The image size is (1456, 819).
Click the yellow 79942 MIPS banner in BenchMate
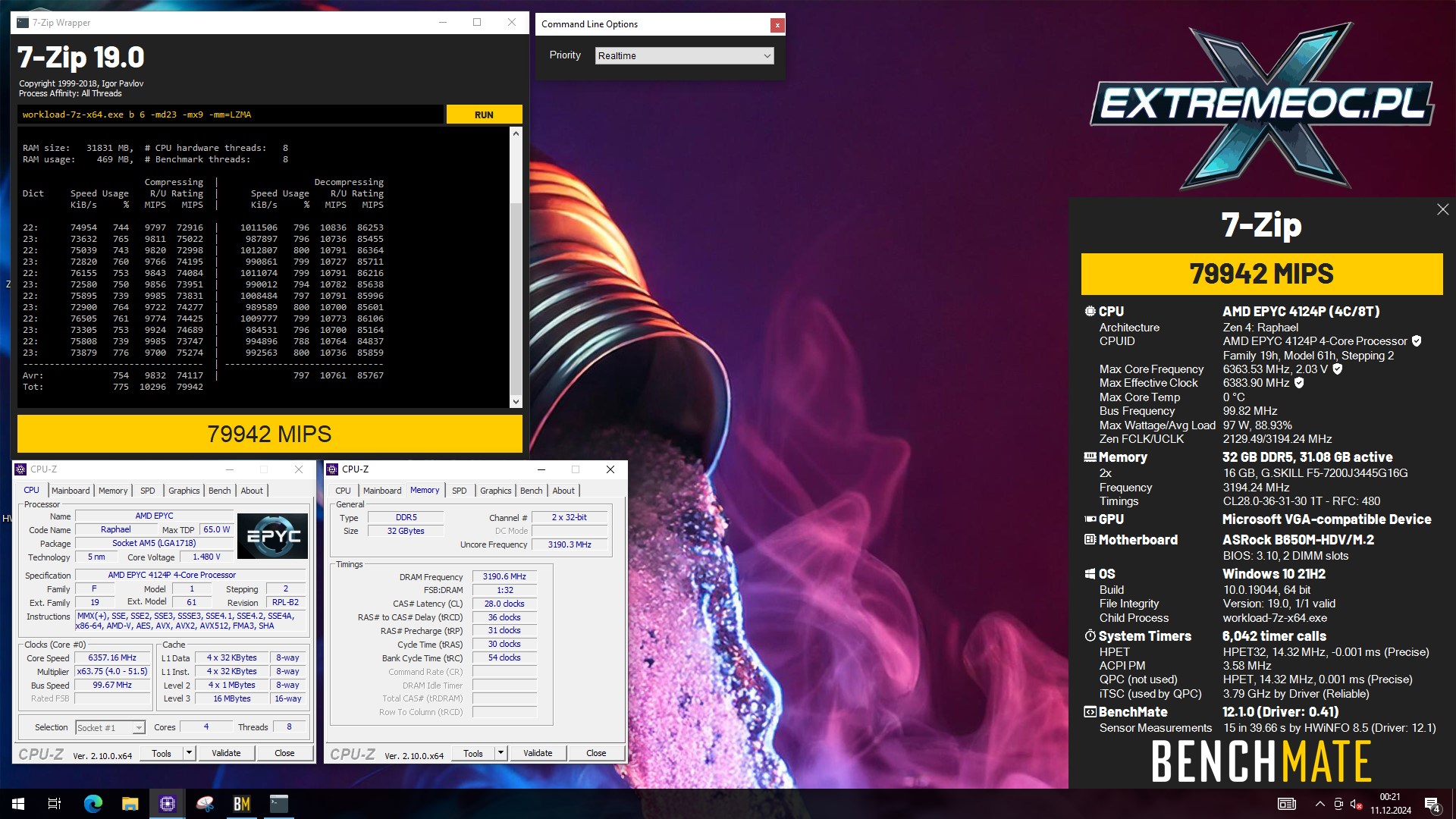click(x=1262, y=274)
